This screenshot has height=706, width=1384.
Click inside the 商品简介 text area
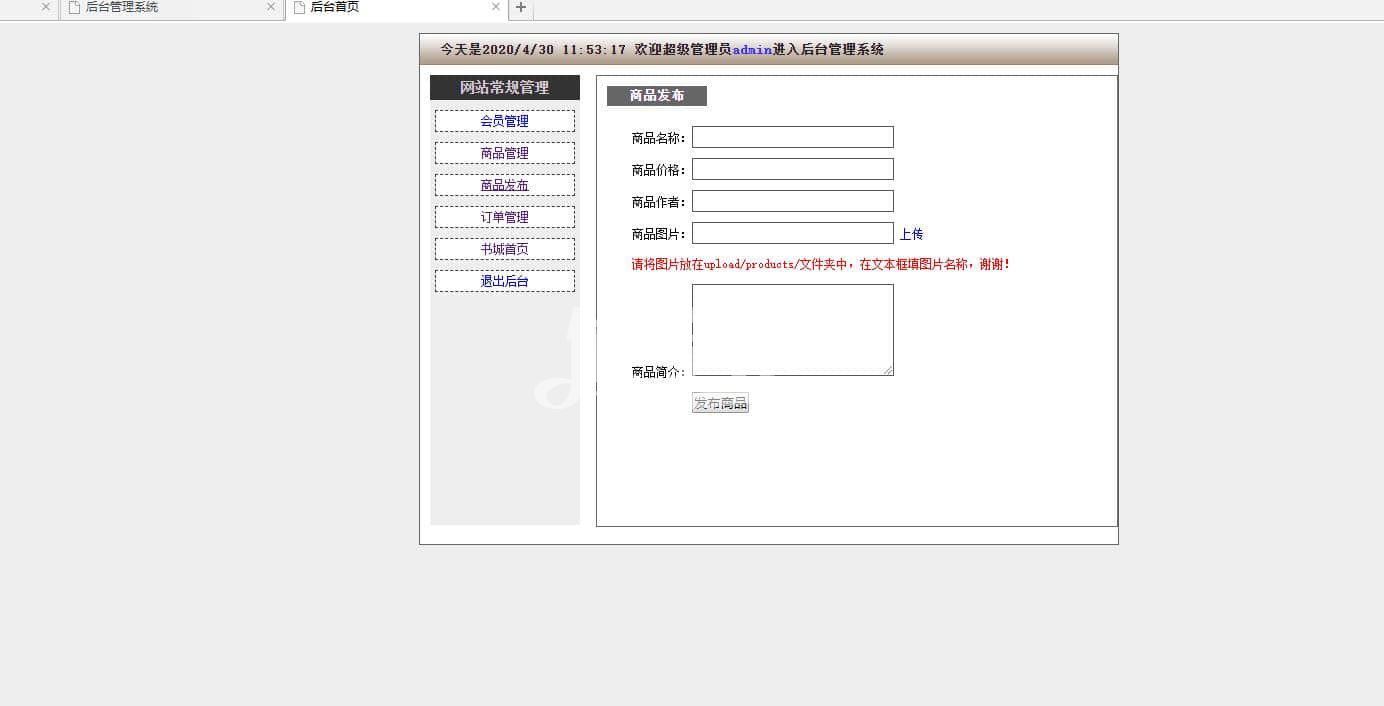coord(792,329)
